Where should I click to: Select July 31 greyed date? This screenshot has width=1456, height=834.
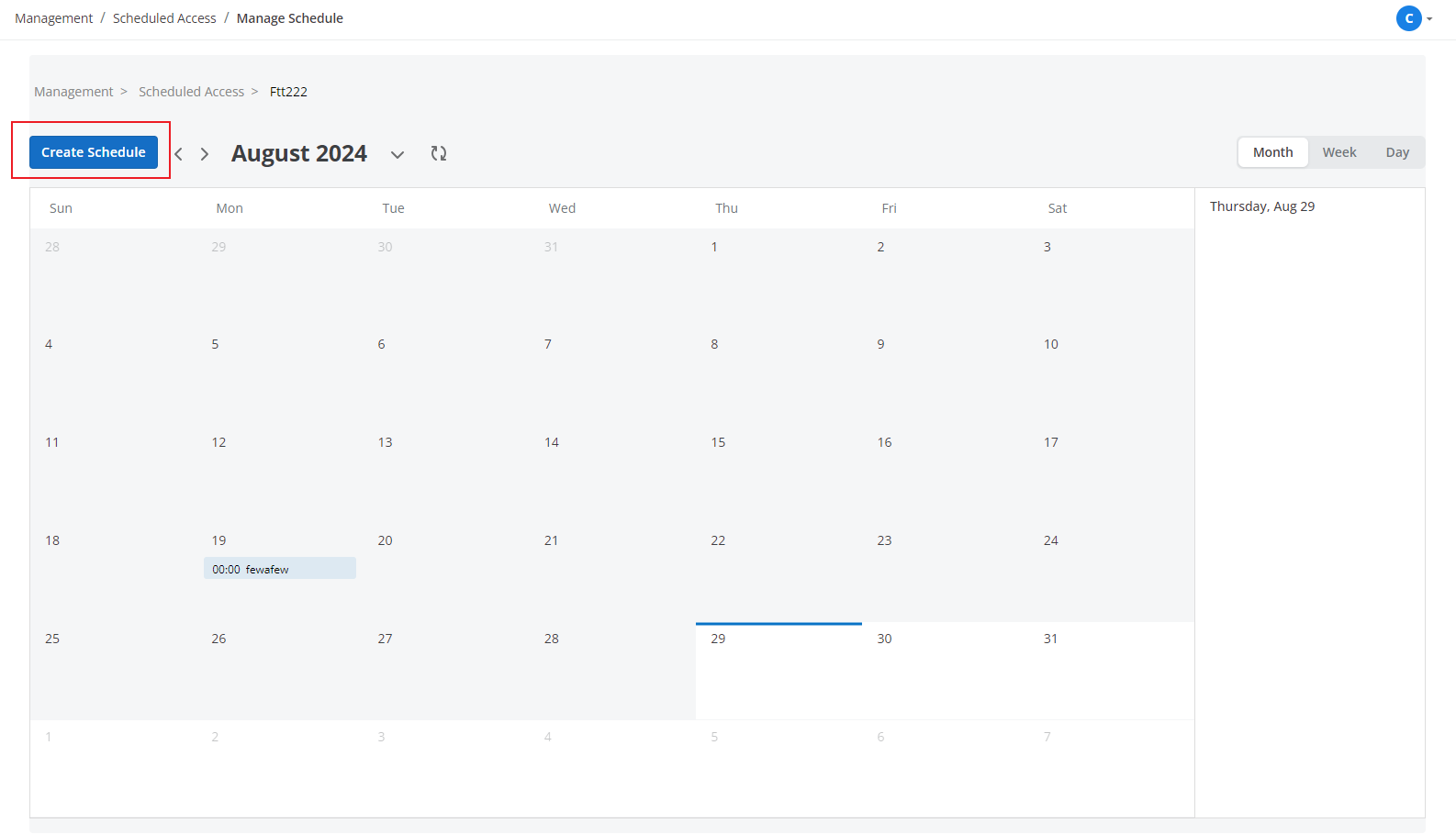pyautogui.click(x=551, y=247)
